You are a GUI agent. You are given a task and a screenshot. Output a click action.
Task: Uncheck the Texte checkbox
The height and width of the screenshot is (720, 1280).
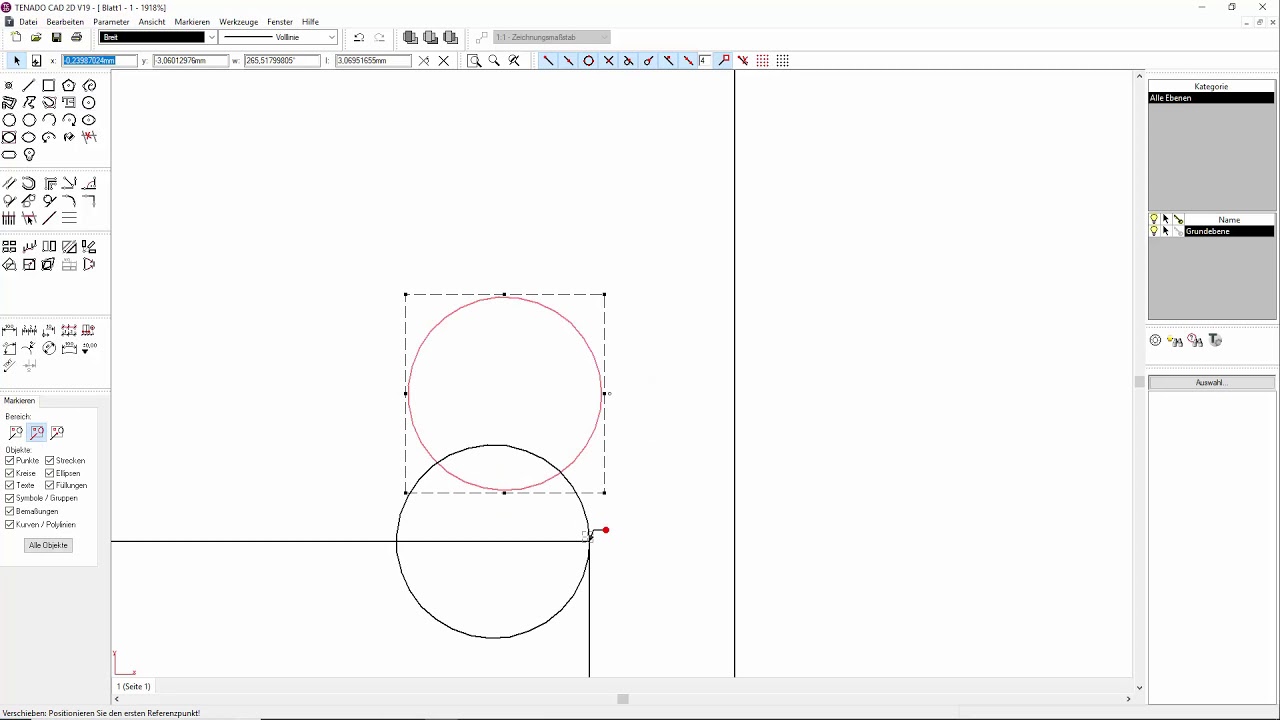(10, 485)
